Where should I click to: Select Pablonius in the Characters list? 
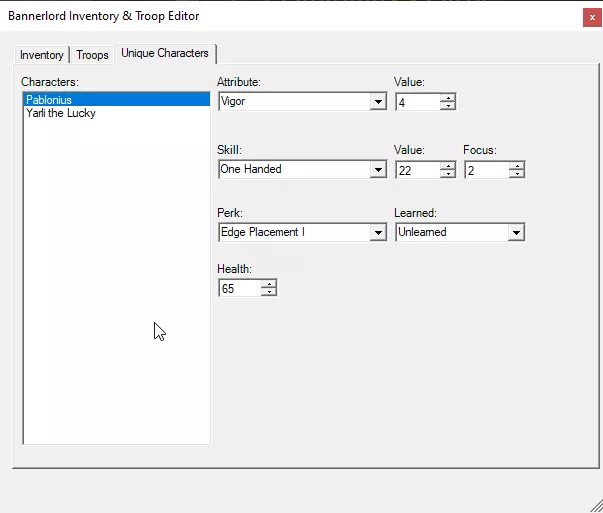(117, 100)
